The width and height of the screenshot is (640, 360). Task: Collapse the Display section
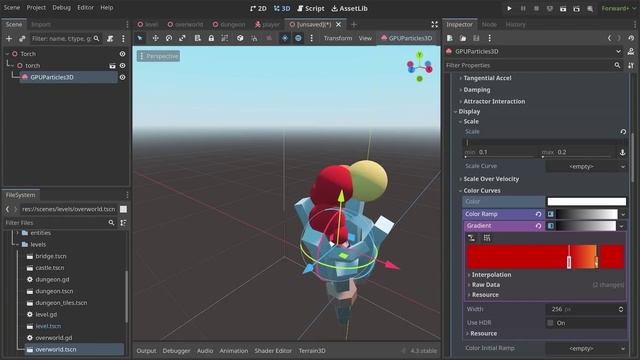(469, 111)
